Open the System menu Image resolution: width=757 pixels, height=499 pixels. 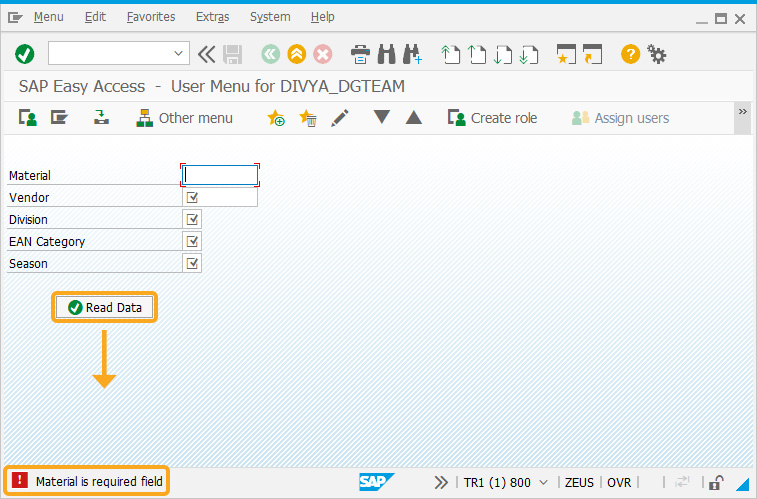(x=270, y=17)
